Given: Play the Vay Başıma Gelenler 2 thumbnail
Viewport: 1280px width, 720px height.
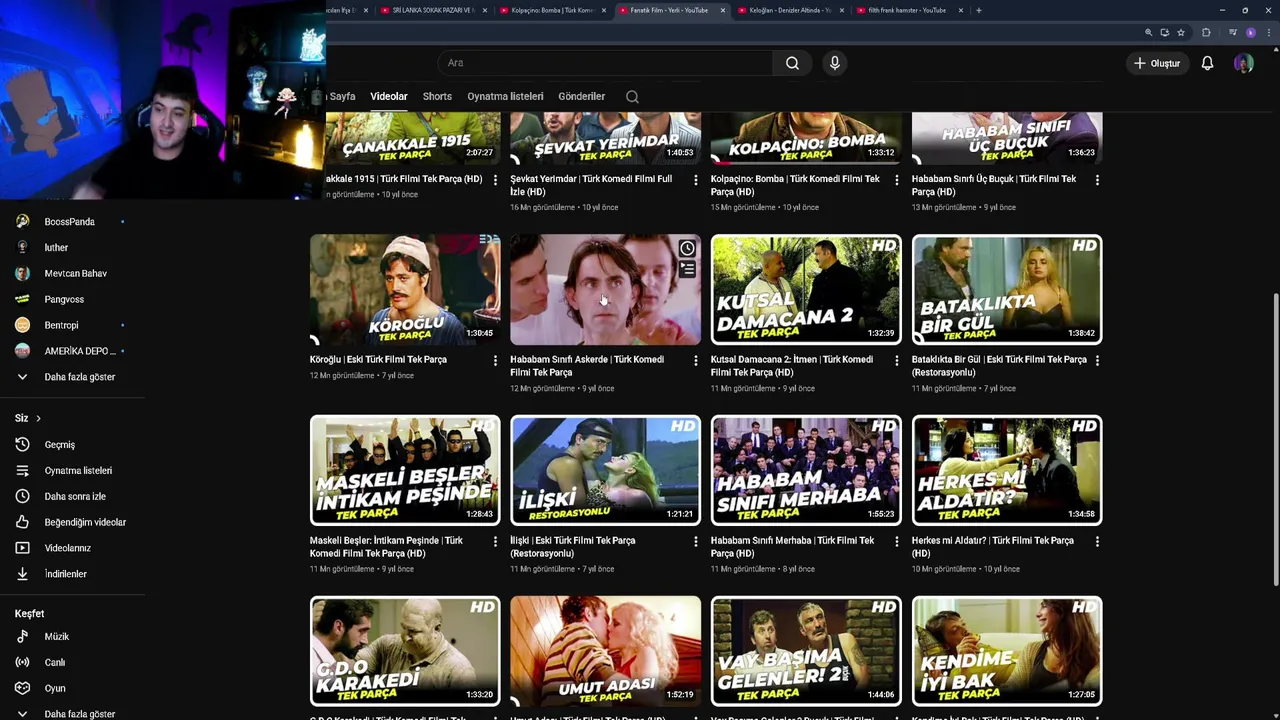Looking at the screenshot, I should click(806, 652).
